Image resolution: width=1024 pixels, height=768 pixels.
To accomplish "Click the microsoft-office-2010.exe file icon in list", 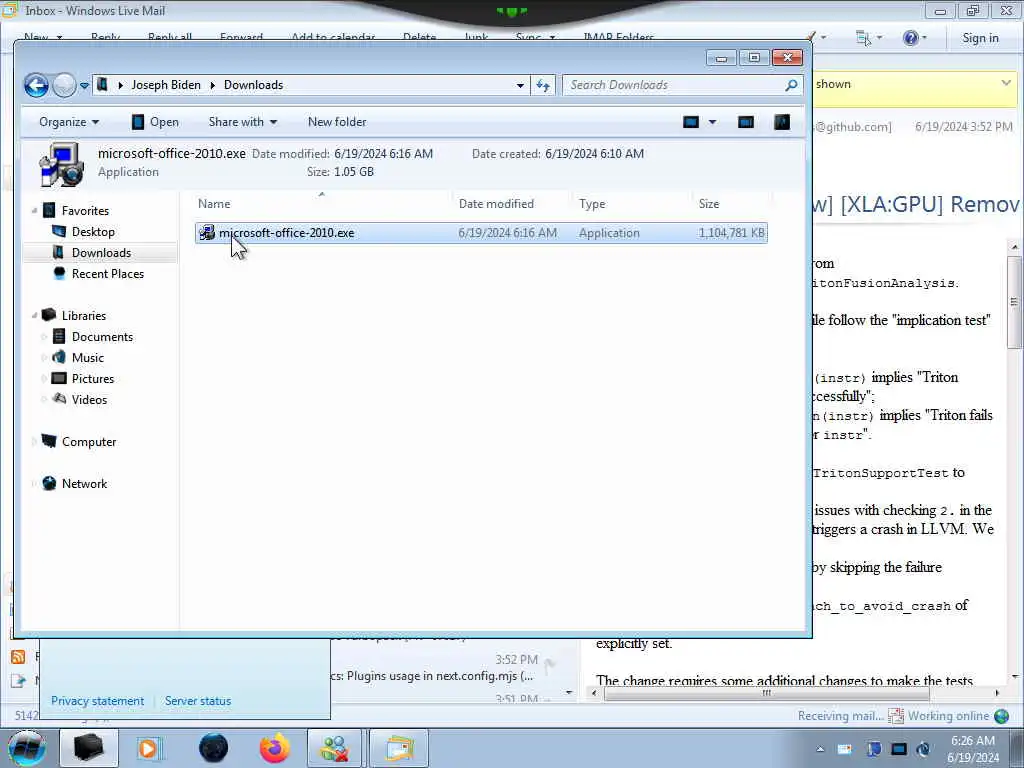I will 207,233.
